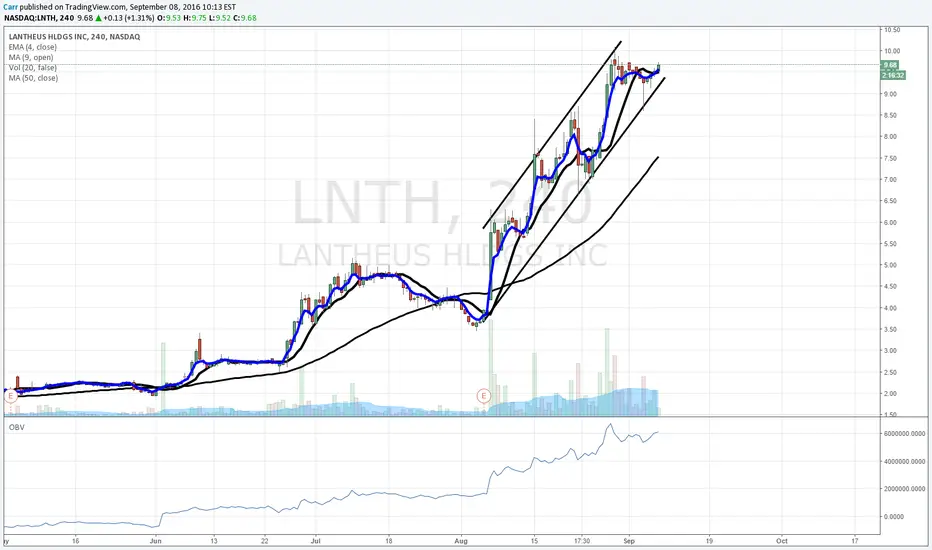Viewport: 932px width, 550px height.
Task: Select the MA (50, close) indicator label
Action: tap(33, 78)
